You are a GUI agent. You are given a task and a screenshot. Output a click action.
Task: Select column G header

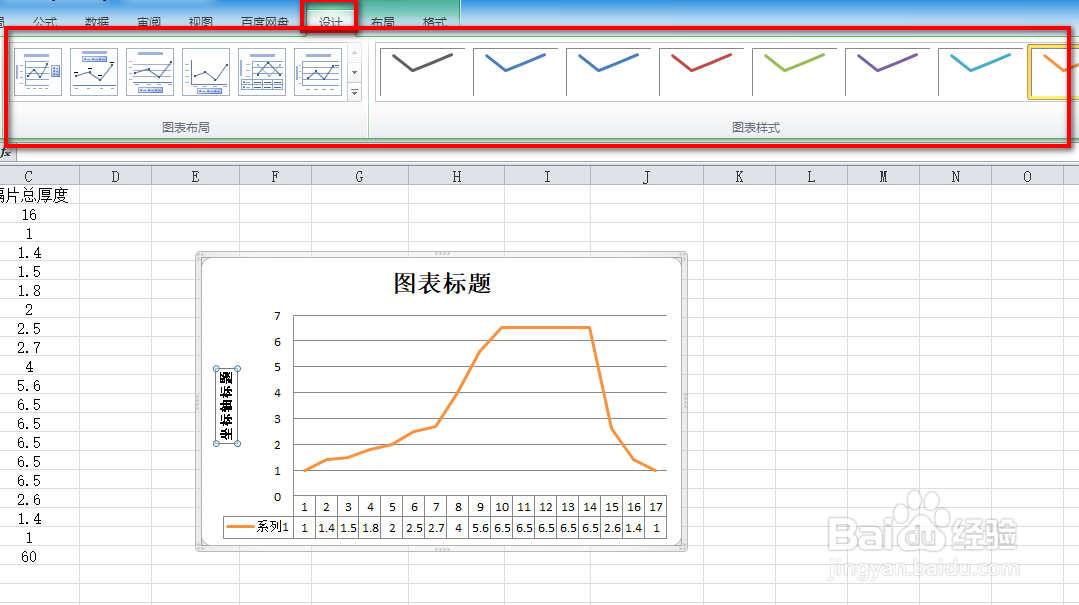(359, 176)
